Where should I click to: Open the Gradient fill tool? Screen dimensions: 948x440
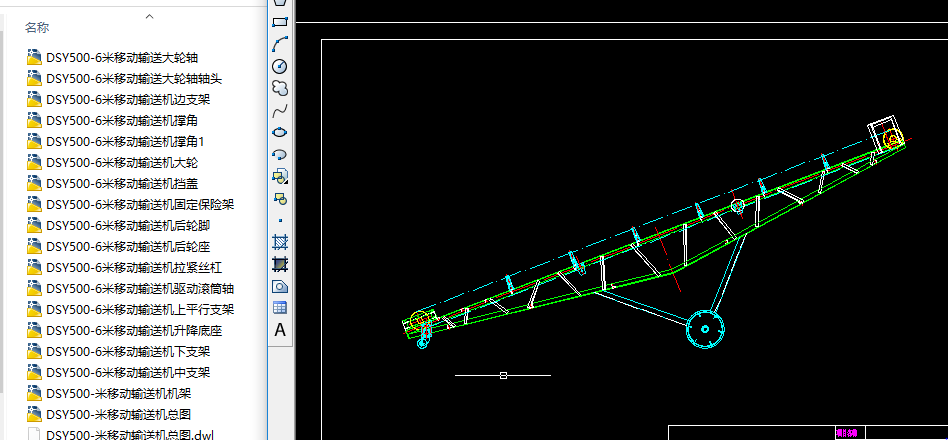pos(280,264)
